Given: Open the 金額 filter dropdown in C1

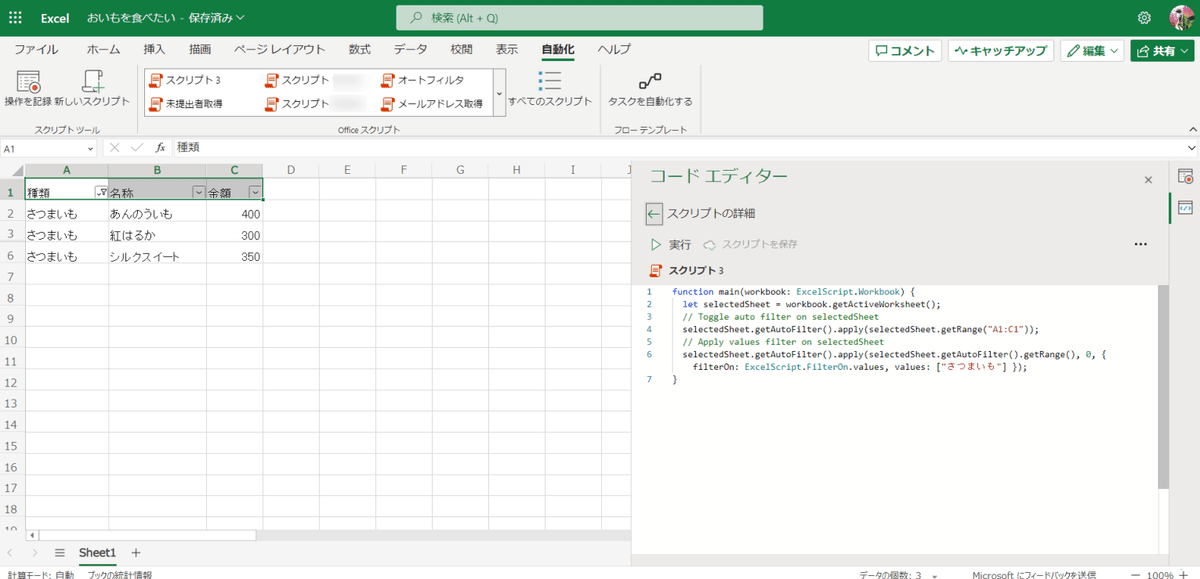Looking at the screenshot, I should (256, 192).
